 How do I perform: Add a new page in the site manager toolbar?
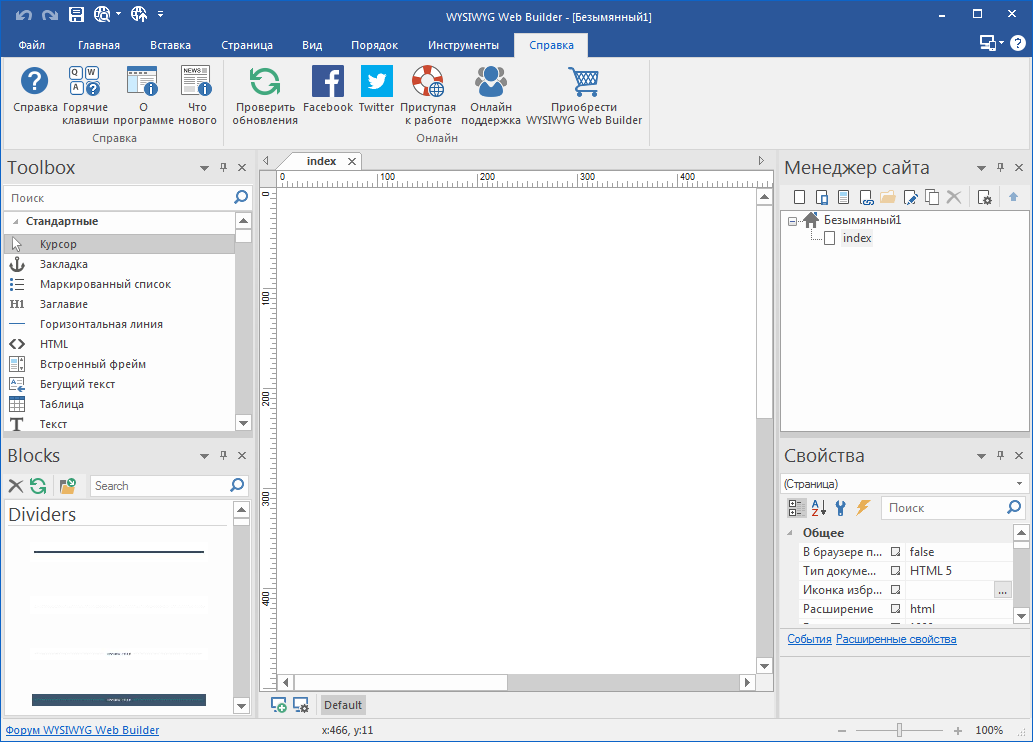799,197
